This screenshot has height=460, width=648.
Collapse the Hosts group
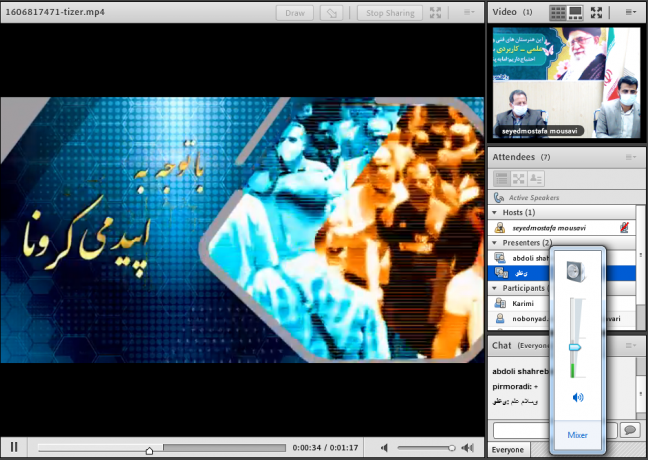(493, 212)
